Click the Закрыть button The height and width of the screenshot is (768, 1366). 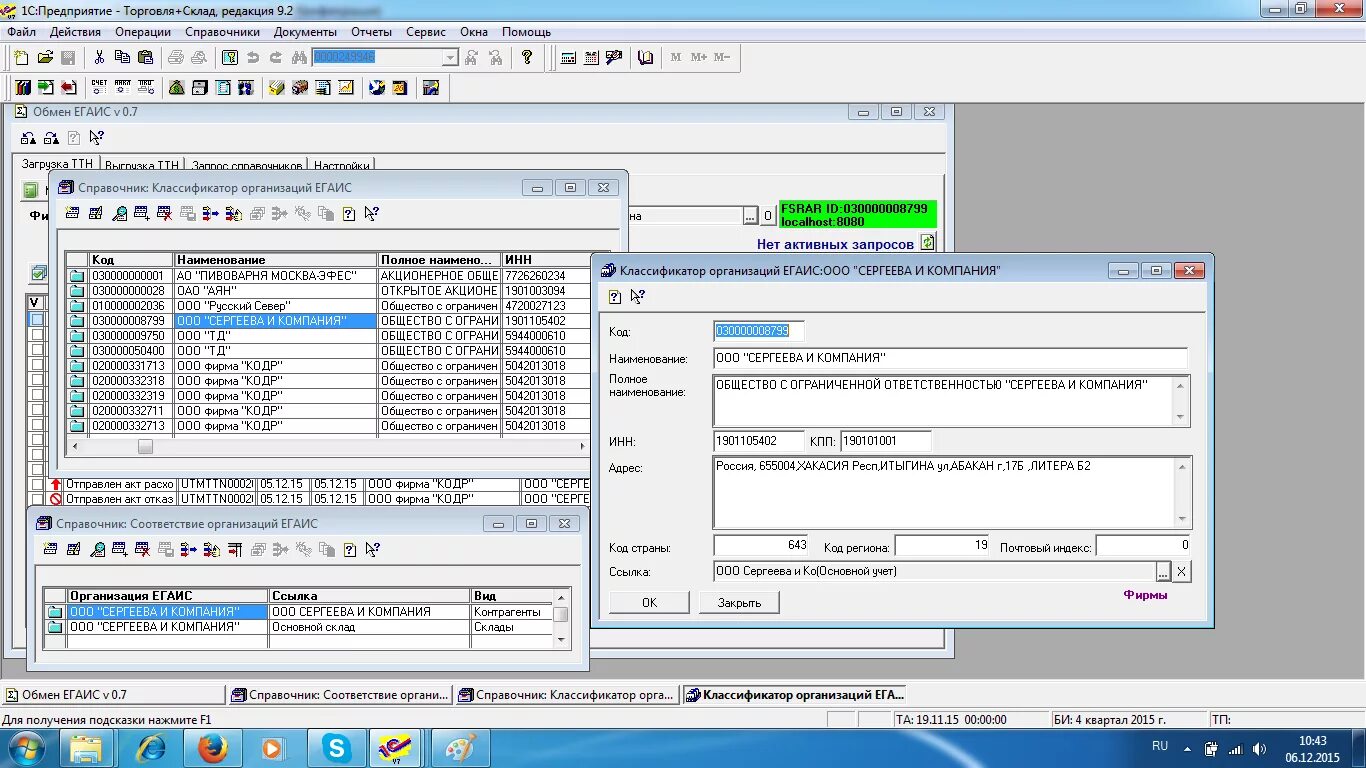pos(739,602)
